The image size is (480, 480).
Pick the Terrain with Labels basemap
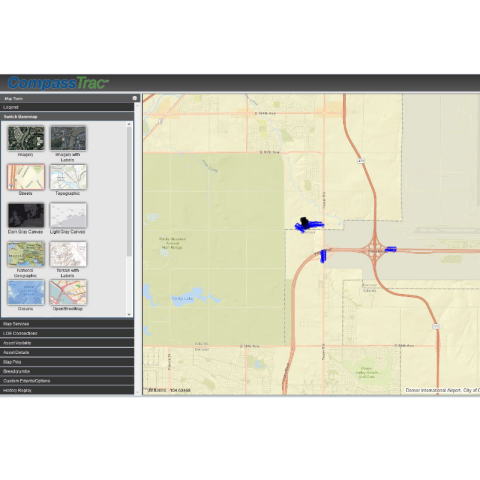click(68, 254)
